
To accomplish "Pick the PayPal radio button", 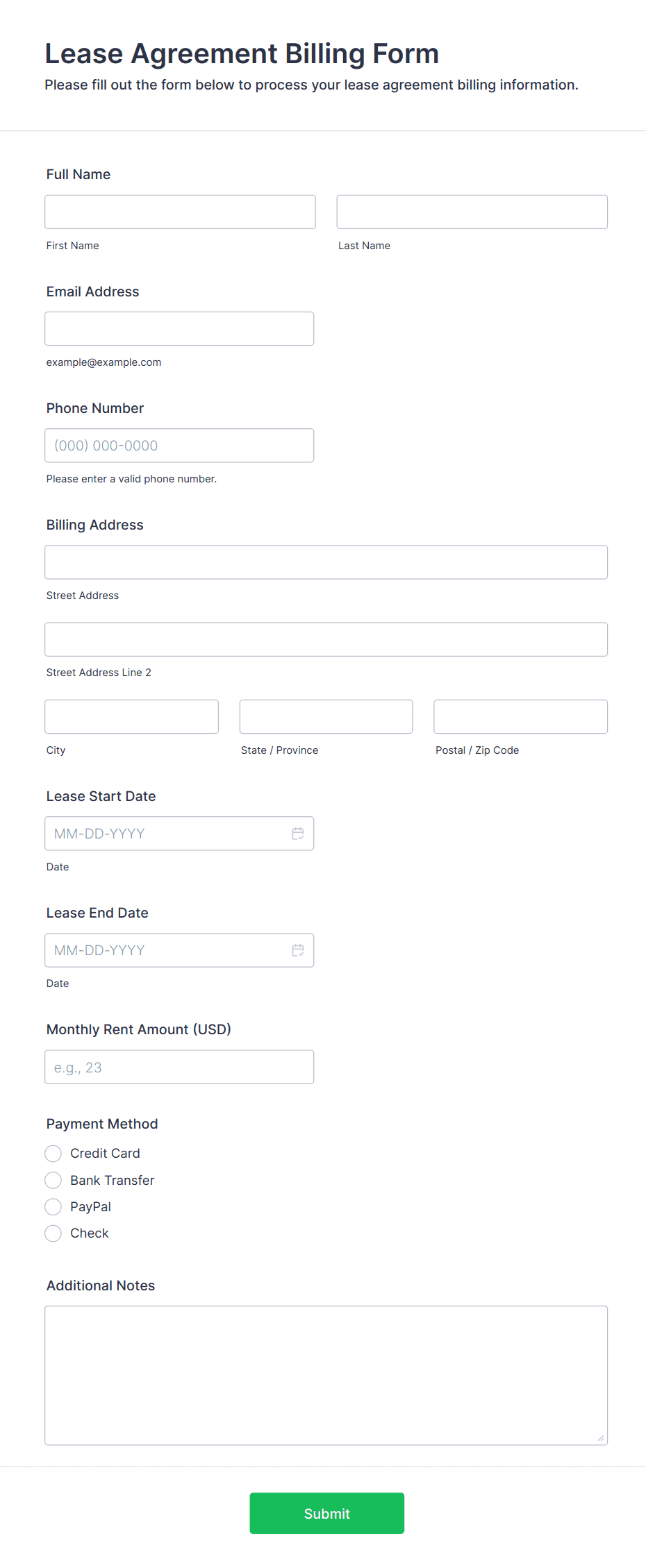I will pyautogui.click(x=53, y=1207).
